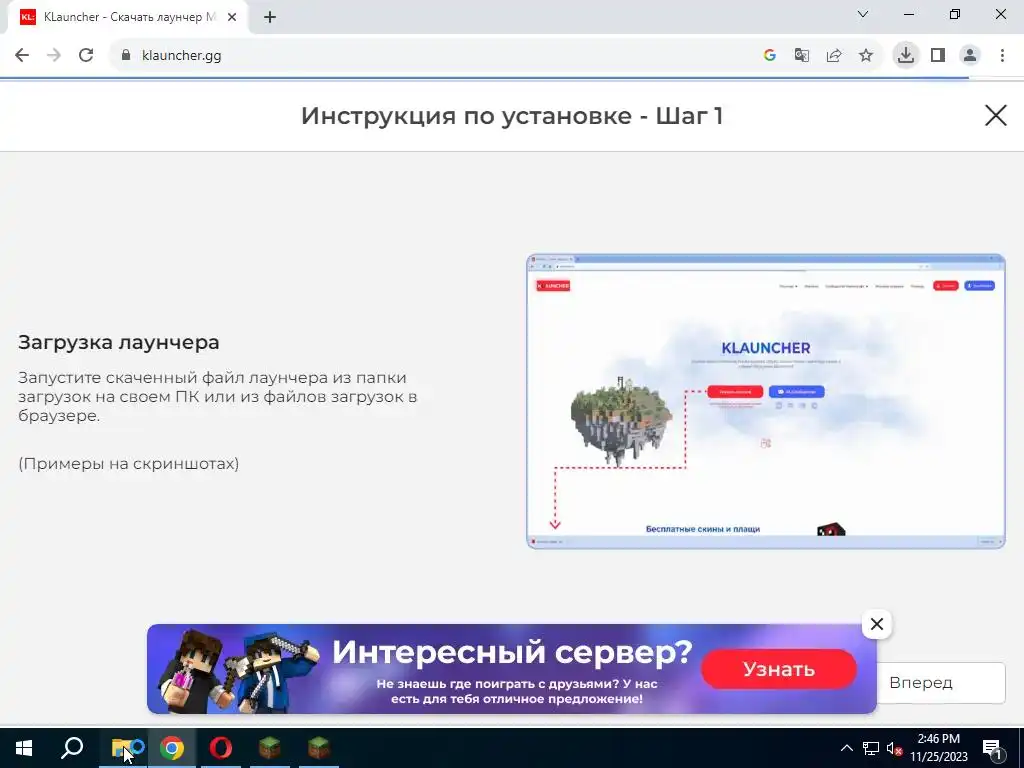Viewport: 1024px width, 768px height.
Task: Share this page icon
Action: (833, 56)
